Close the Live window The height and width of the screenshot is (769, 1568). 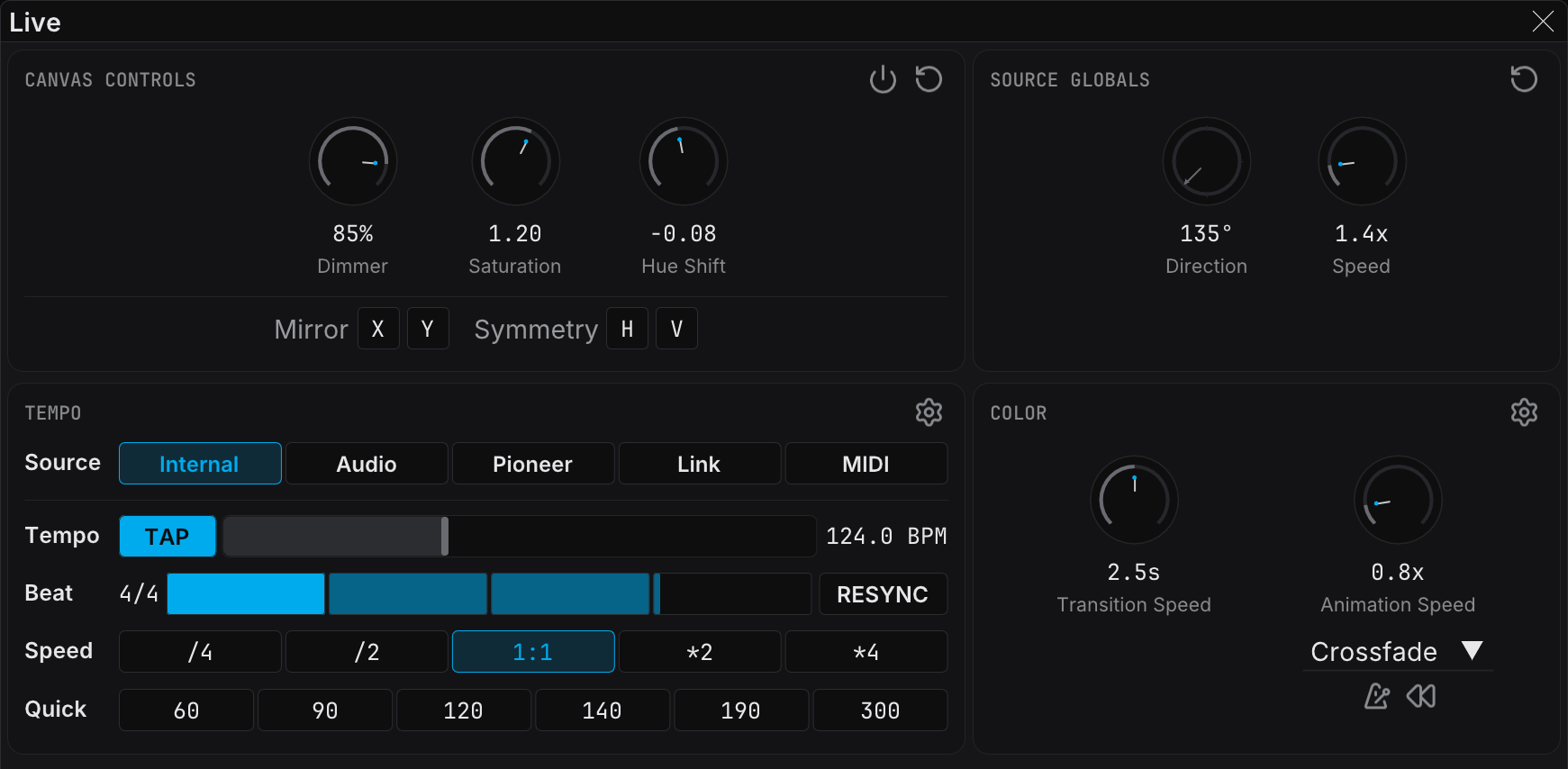pos(1543,22)
